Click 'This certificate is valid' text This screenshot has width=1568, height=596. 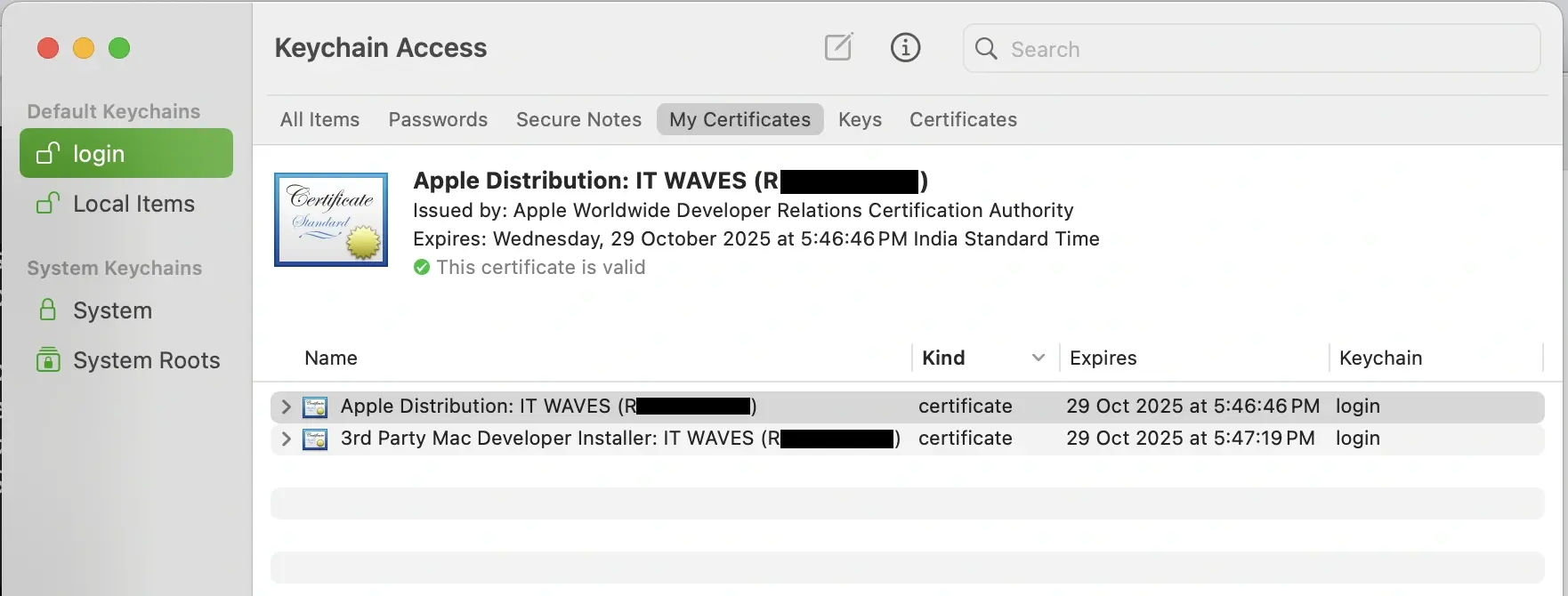click(x=541, y=267)
